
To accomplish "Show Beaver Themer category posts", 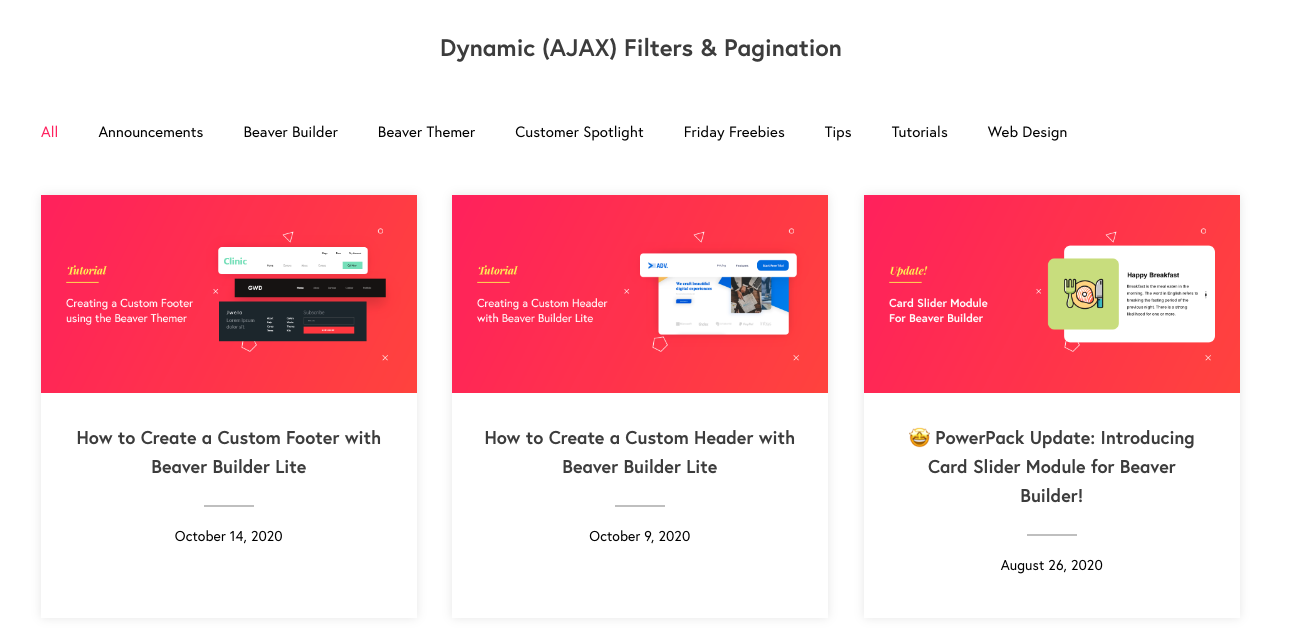I will 427,132.
